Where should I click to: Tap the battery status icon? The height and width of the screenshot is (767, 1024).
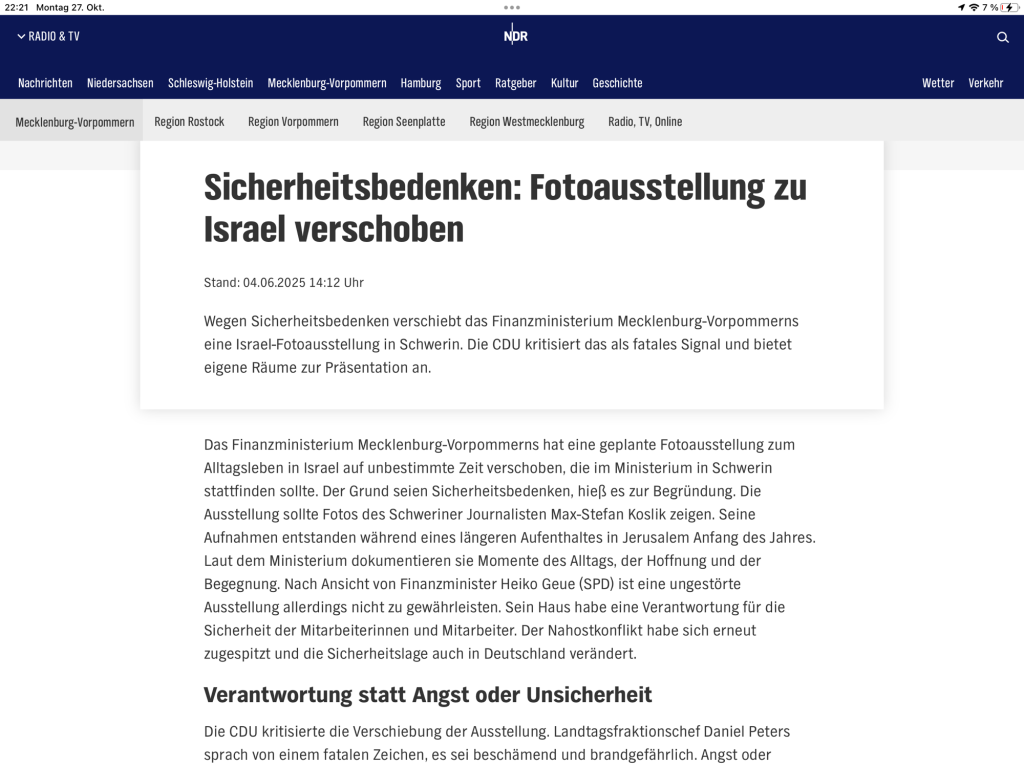(1009, 7)
